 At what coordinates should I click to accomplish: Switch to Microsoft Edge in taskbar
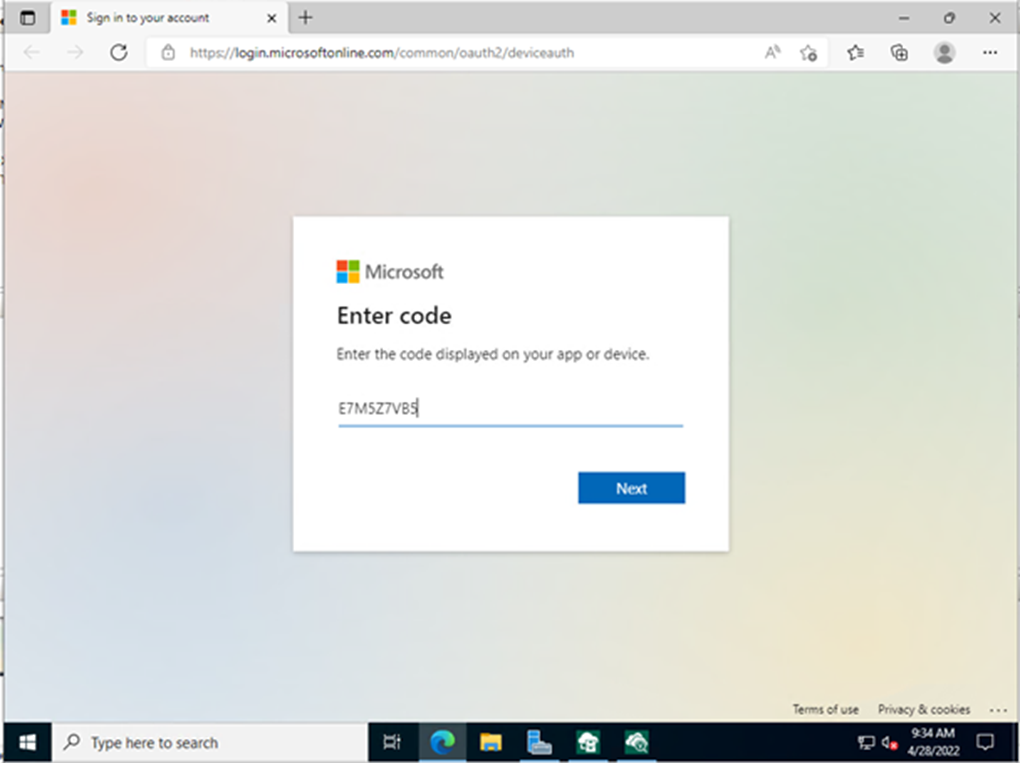coord(442,742)
